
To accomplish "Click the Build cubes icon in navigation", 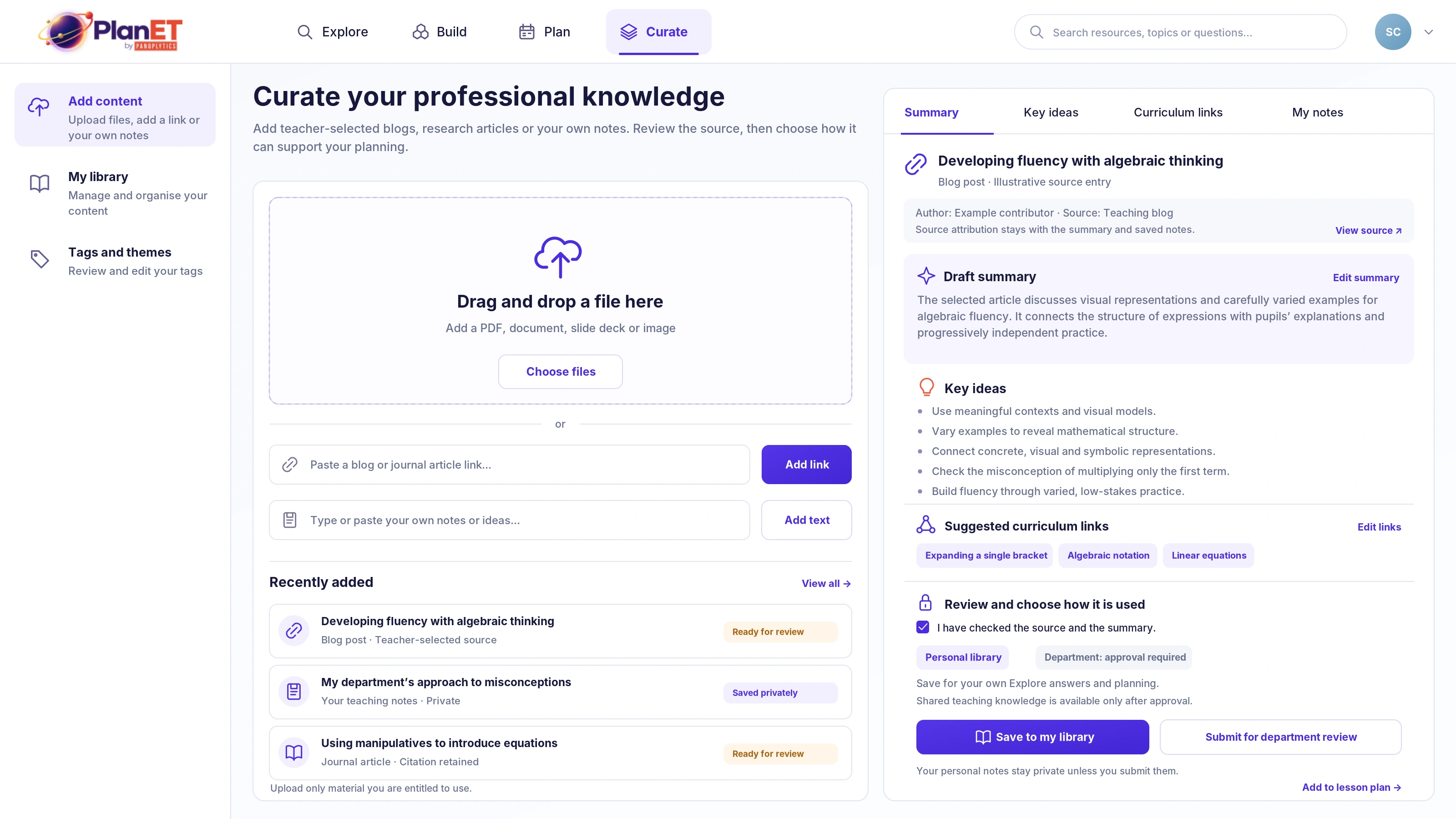I will click(x=420, y=32).
